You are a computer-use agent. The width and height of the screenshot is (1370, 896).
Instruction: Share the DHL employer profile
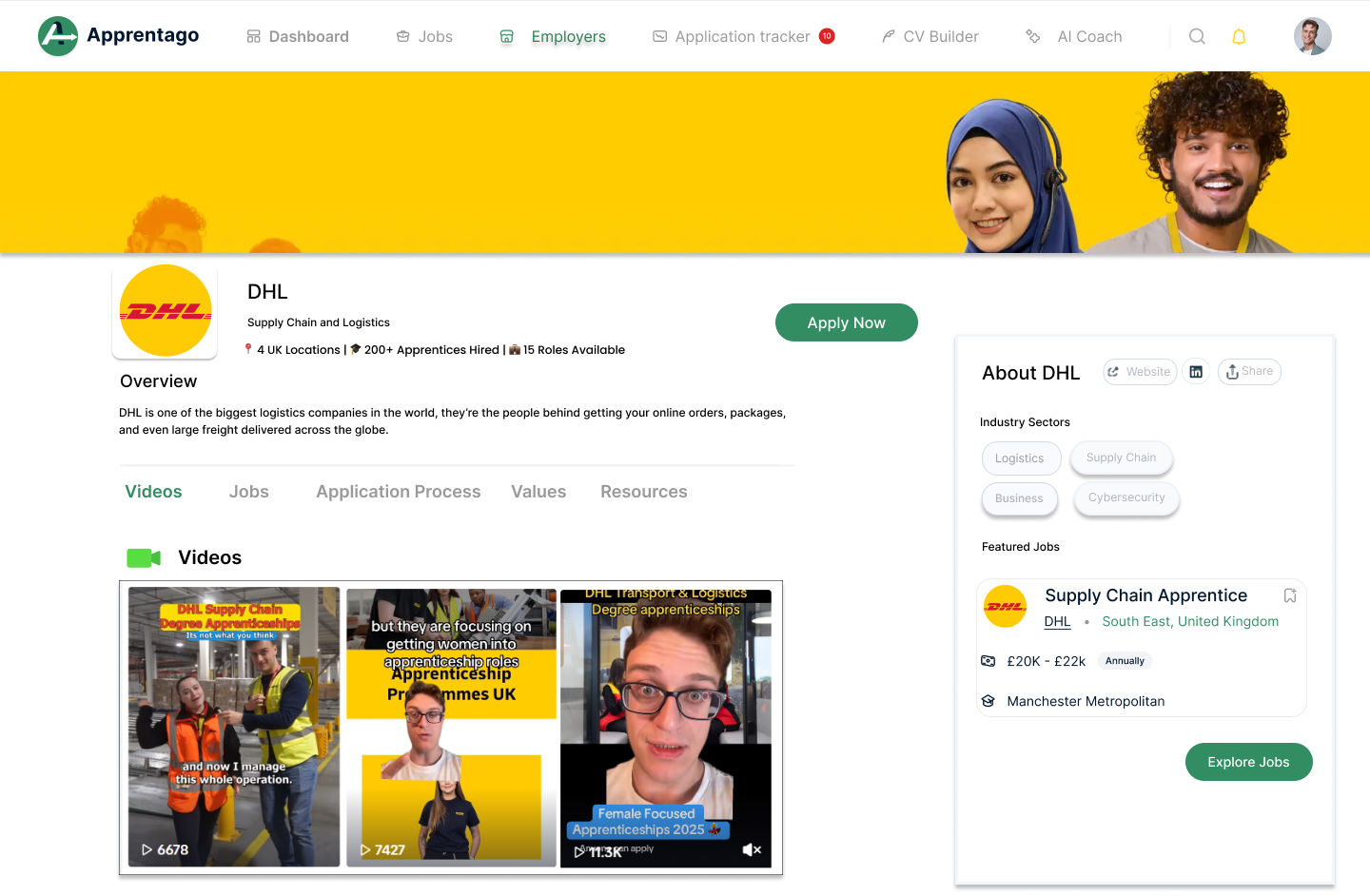[x=1249, y=372]
